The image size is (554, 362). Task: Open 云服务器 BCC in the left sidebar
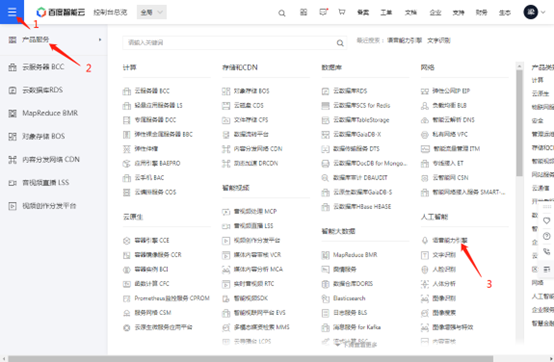point(43,67)
